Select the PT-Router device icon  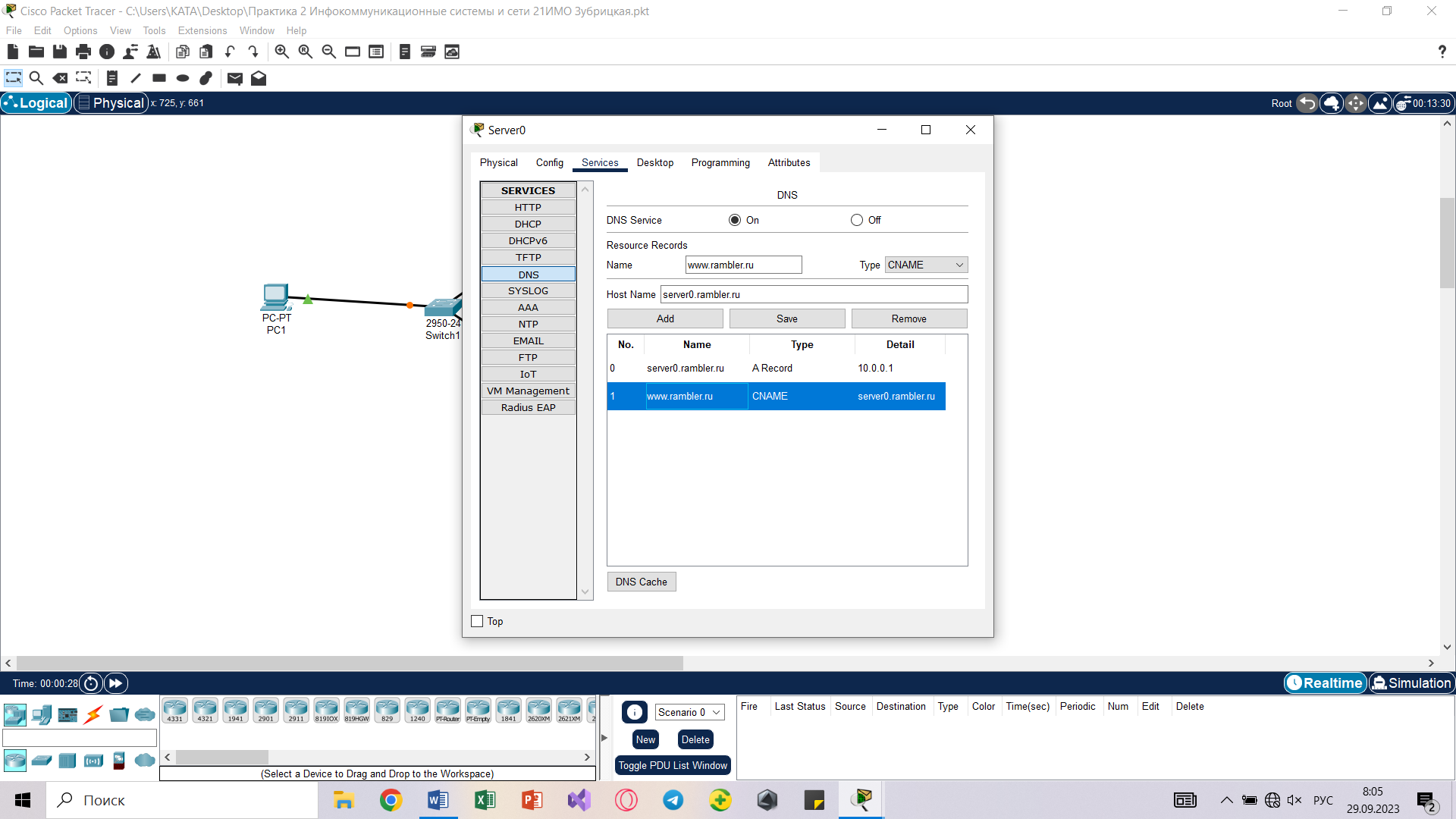[447, 711]
